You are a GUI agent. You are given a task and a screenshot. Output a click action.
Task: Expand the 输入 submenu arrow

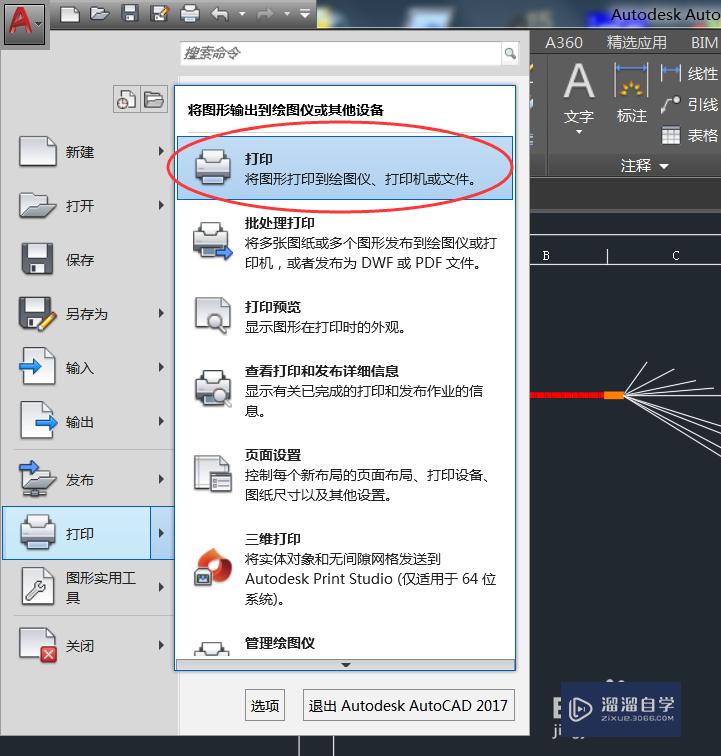(162, 367)
